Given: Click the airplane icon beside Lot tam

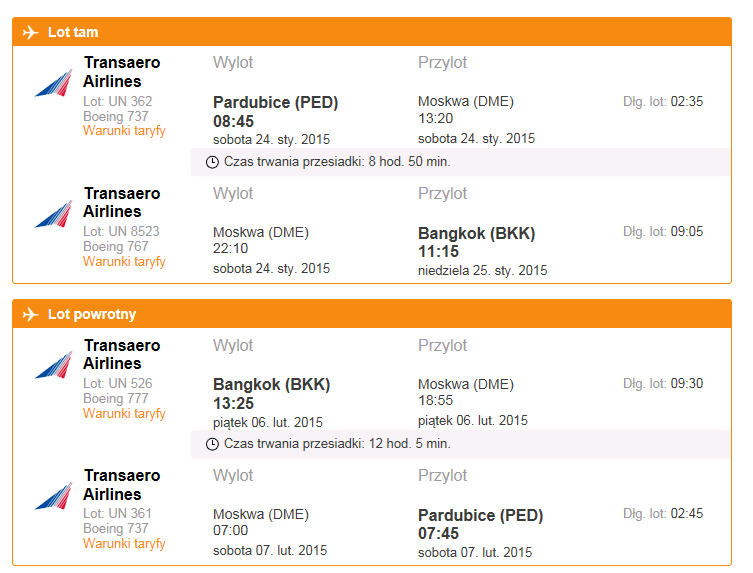Looking at the screenshot, I should [30, 33].
